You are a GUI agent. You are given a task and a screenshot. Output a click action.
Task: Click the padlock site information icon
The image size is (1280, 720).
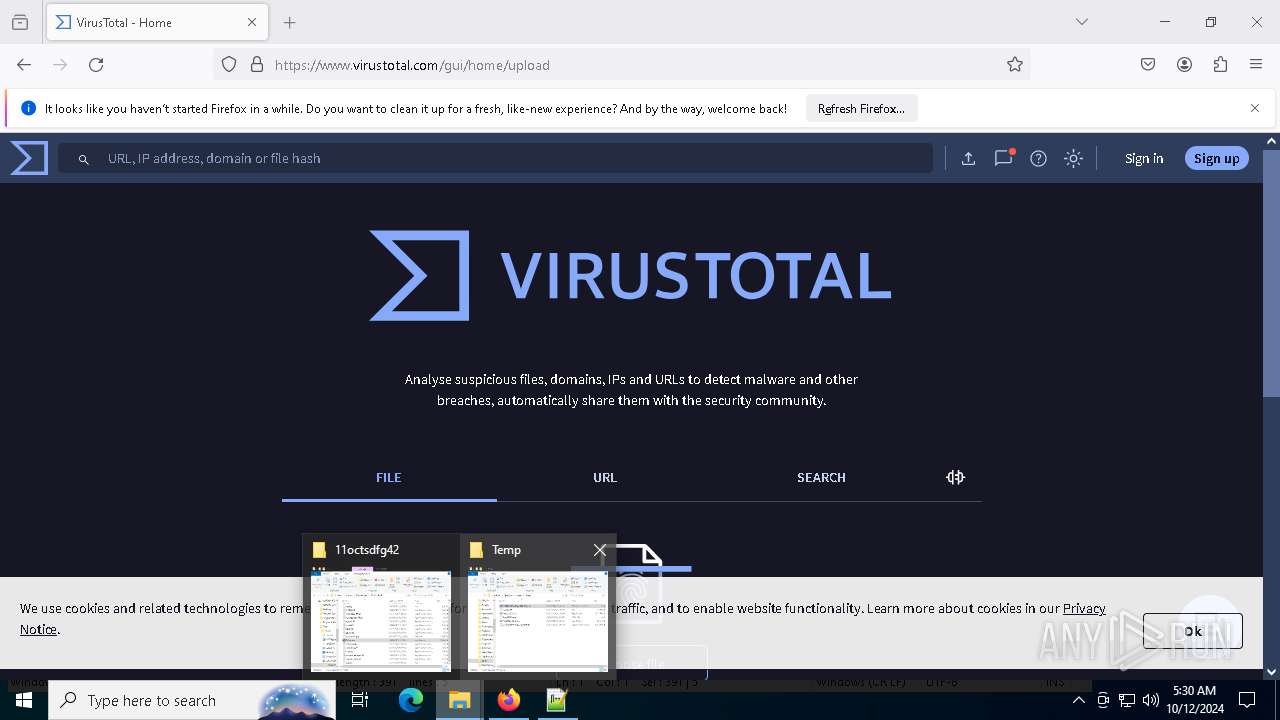257,64
